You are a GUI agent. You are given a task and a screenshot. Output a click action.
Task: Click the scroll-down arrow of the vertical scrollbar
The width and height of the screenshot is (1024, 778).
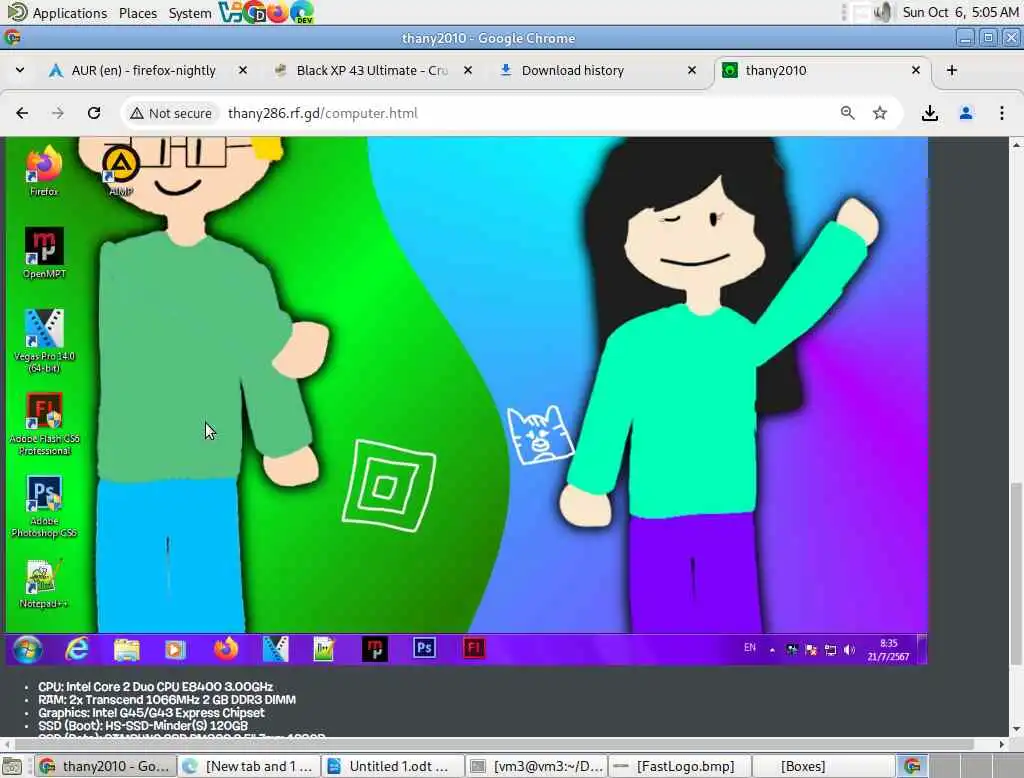coord(1016,729)
